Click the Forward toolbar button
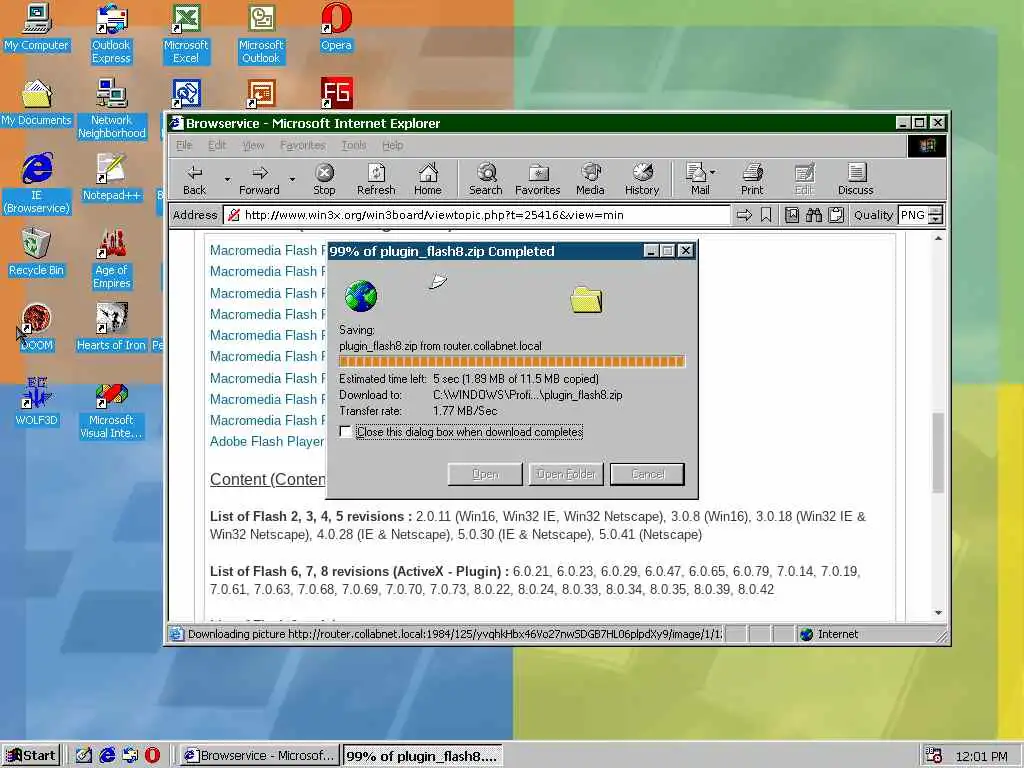Screen dimensions: 1024x768 coord(259,180)
